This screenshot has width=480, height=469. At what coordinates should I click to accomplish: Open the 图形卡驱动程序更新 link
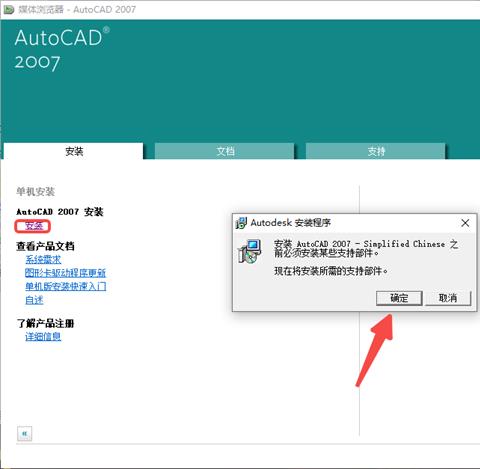[x=65, y=273]
